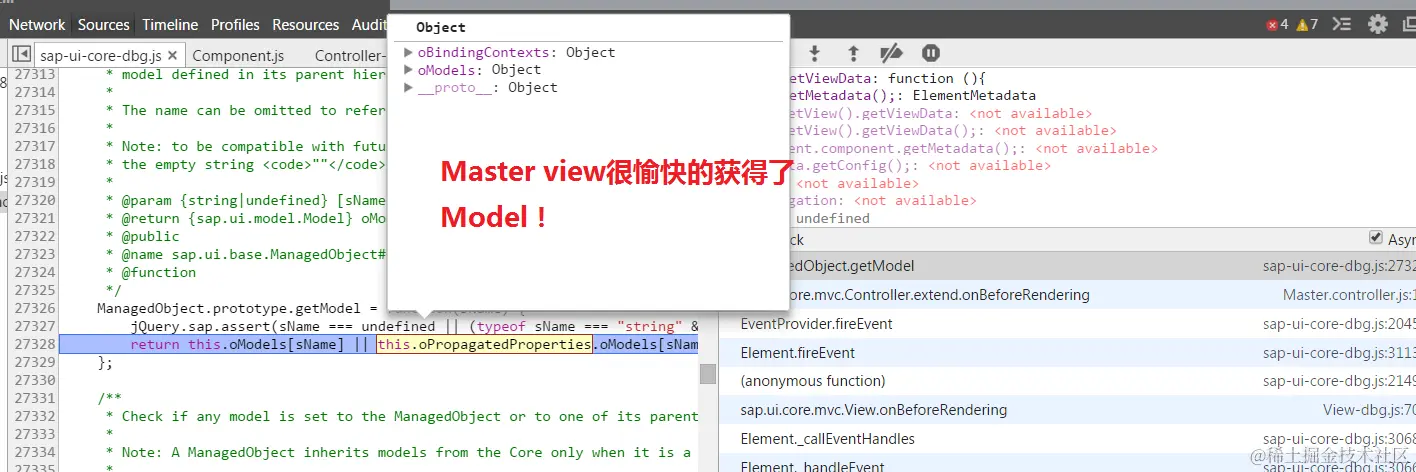Select Element._callEventHandles call stack frame
The width and height of the screenshot is (1416, 472).
1067,438
